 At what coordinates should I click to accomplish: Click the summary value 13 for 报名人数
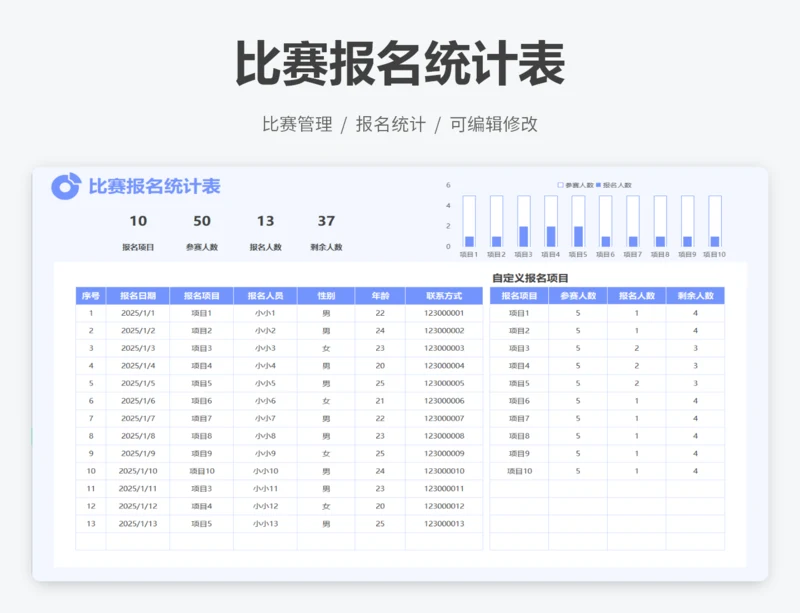click(x=265, y=221)
